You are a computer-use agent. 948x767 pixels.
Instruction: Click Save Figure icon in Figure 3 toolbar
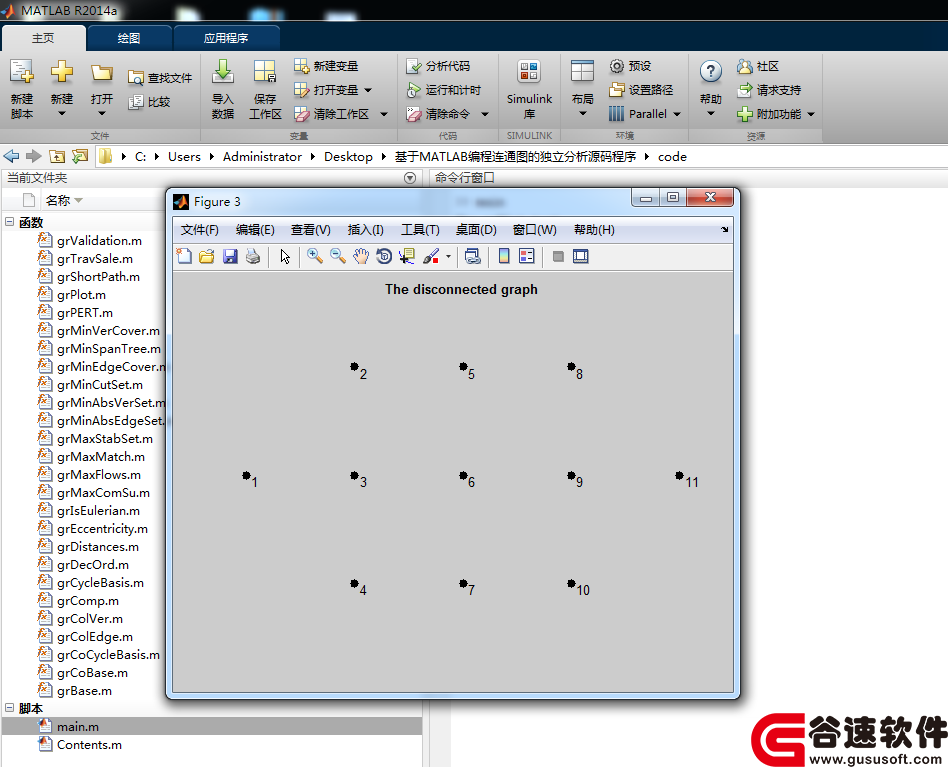tap(230, 256)
